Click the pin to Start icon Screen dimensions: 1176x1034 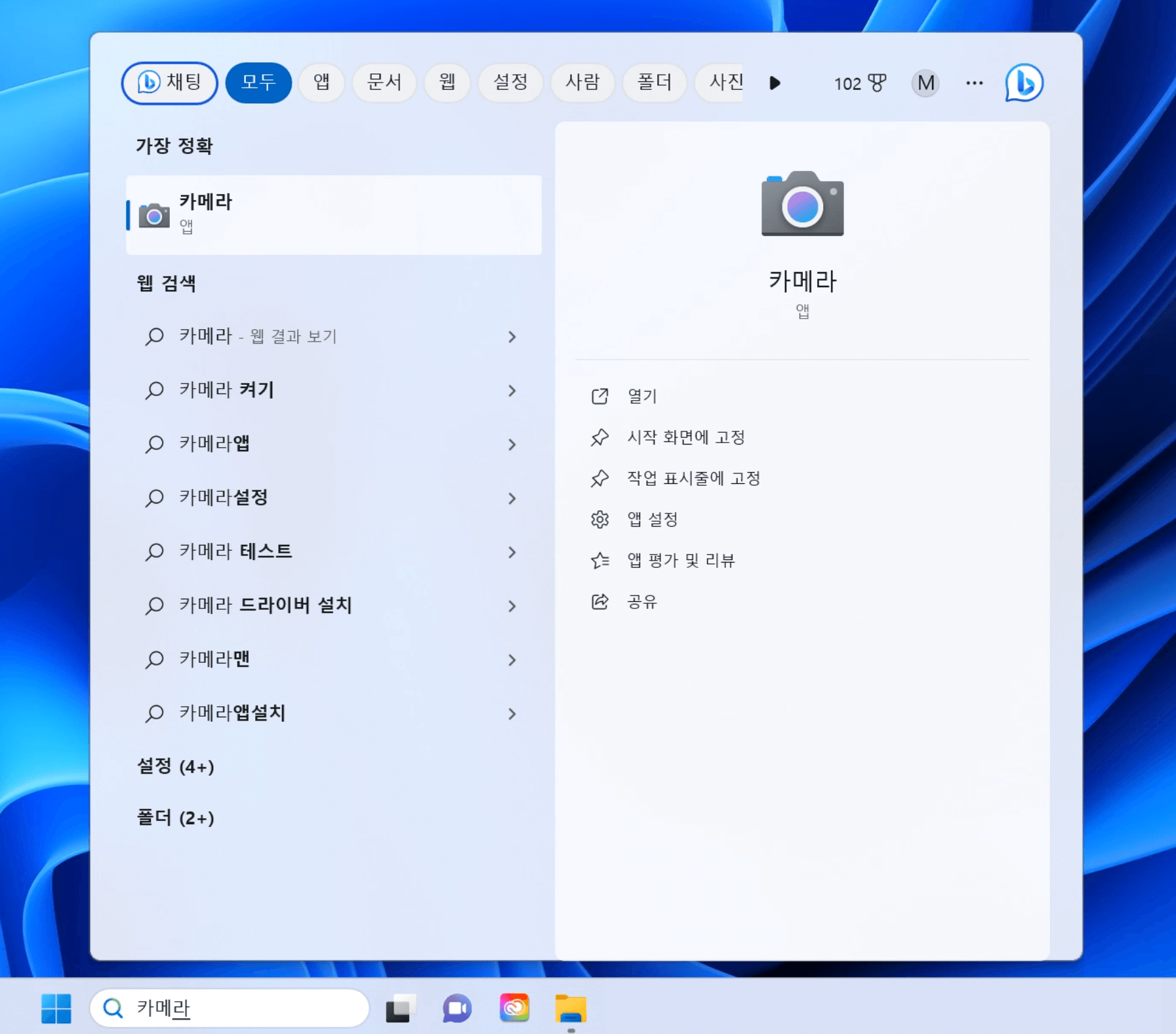(599, 437)
